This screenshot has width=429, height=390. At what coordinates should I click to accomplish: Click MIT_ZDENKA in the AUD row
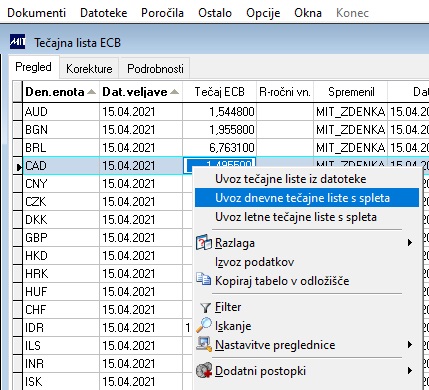[350, 112]
